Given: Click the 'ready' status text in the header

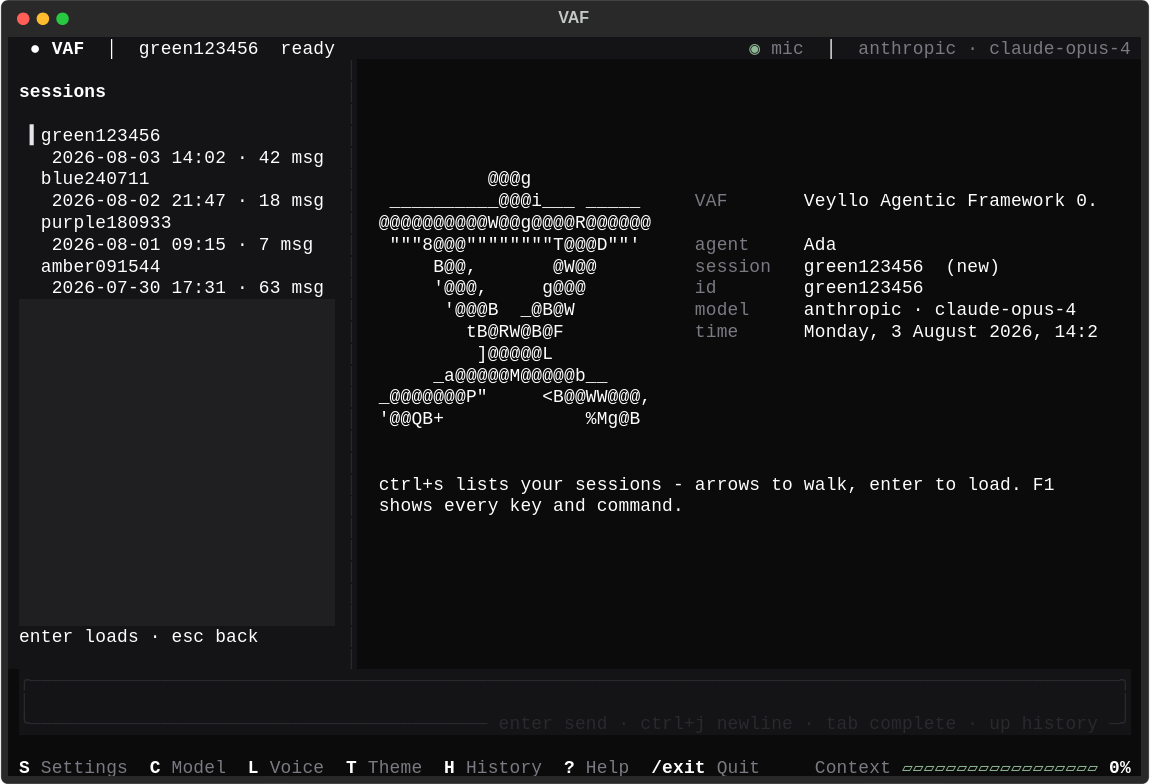Looking at the screenshot, I should 307,49.
